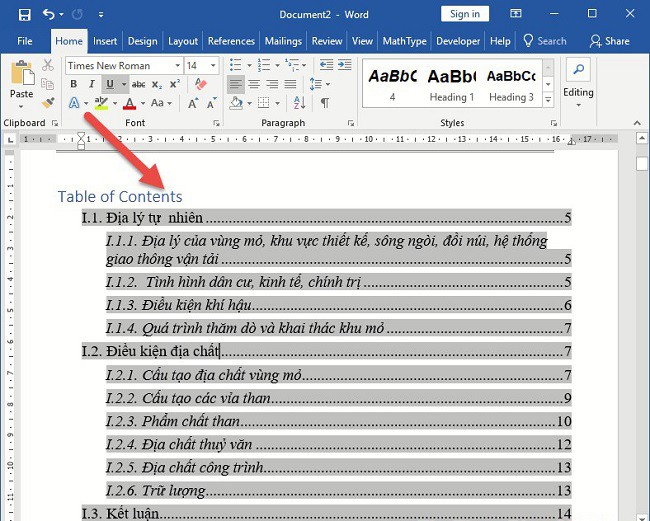Launch the Paragraph settings dialog
The image size is (650, 521).
tap(351, 123)
